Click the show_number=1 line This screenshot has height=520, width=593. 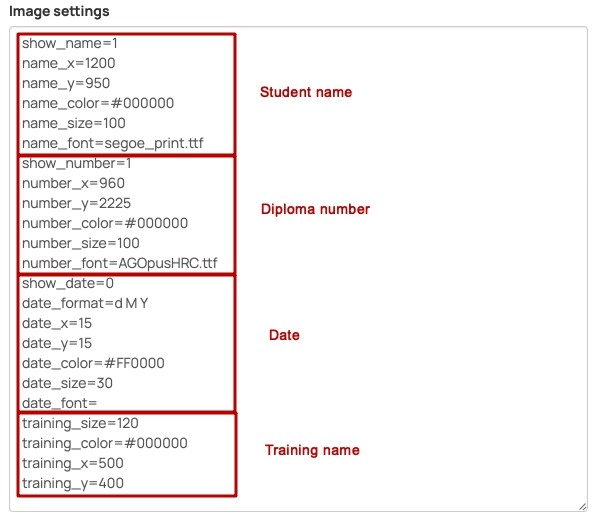click(76, 163)
